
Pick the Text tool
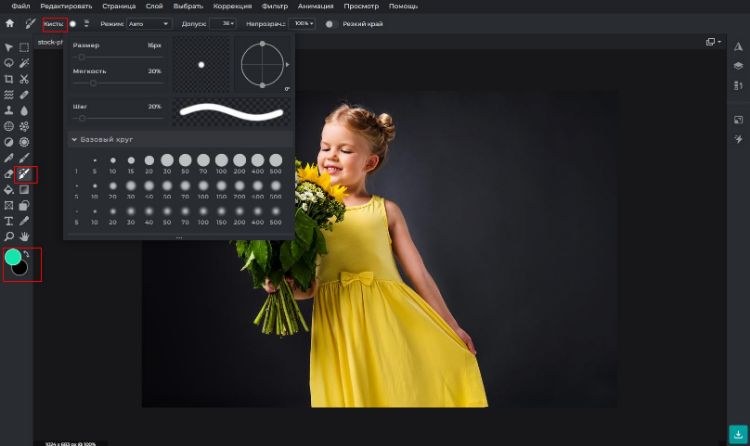pyautogui.click(x=9, y=221)
